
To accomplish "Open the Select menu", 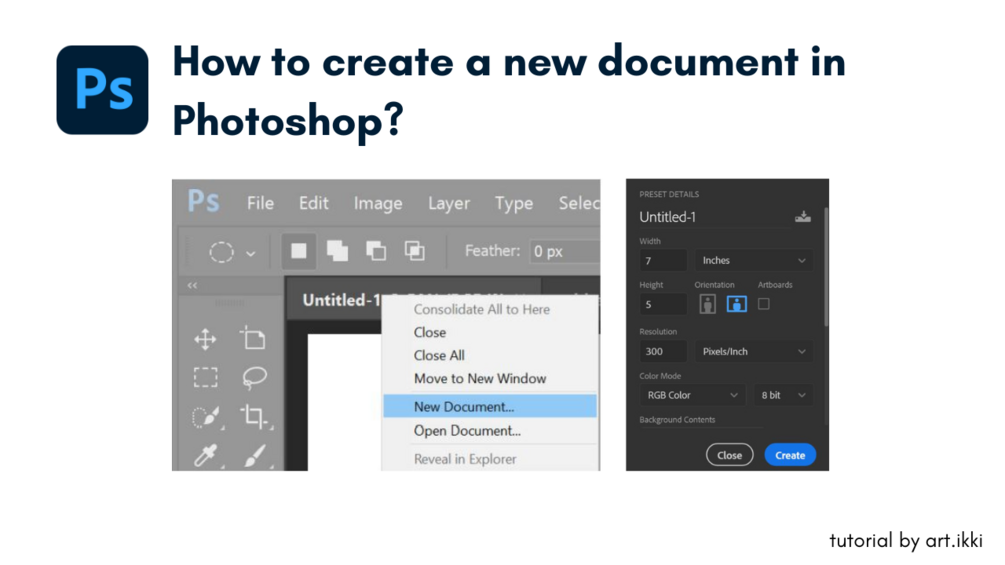I will [x=579, y=203].
